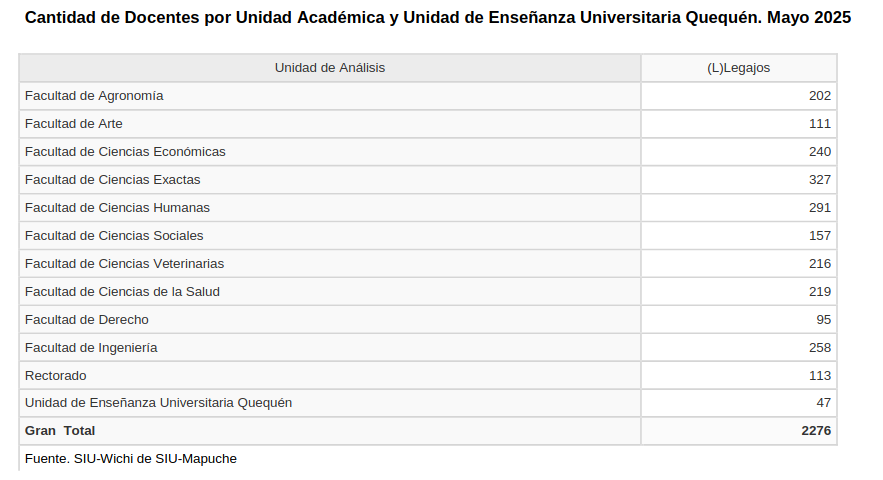The width and height of the screenshot is (883, 480).
Task: Click Facultad de Ciencias de la Salud
Action: coord(122,292)
